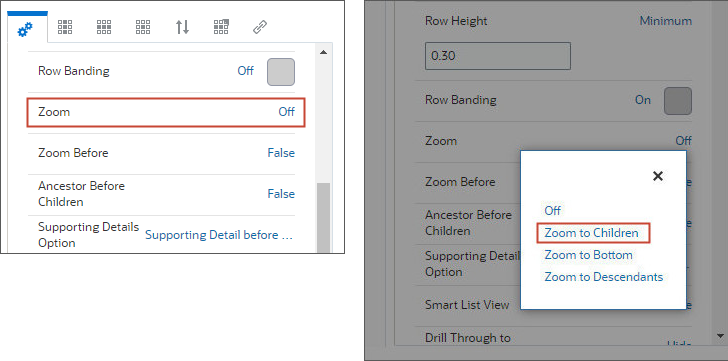Choose Zoom to Bottom option
728x361 pixels.
tap(588, 255)
